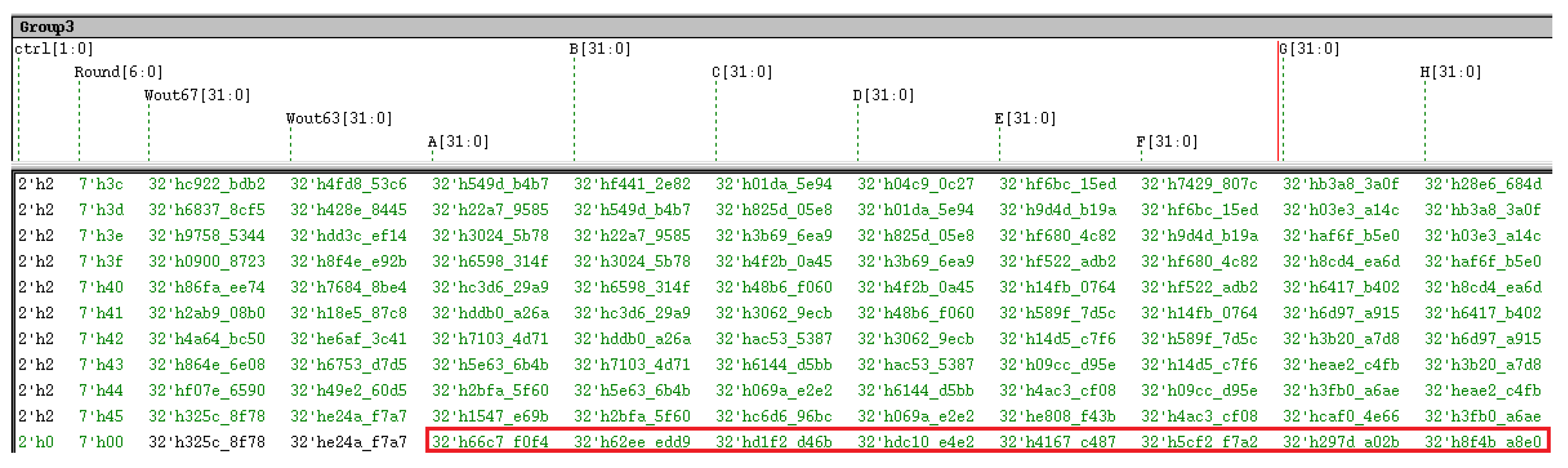The image size is (1568, 468).
Task: Select the H value 32'h28e6_684d
Action: pos(1483,184)
